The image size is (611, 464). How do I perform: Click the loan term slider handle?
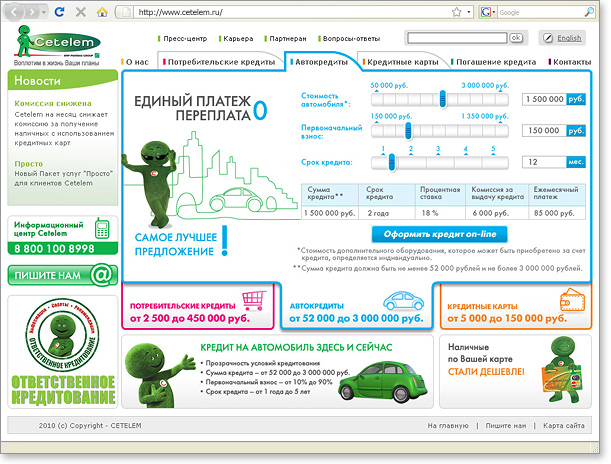(392, 162)
